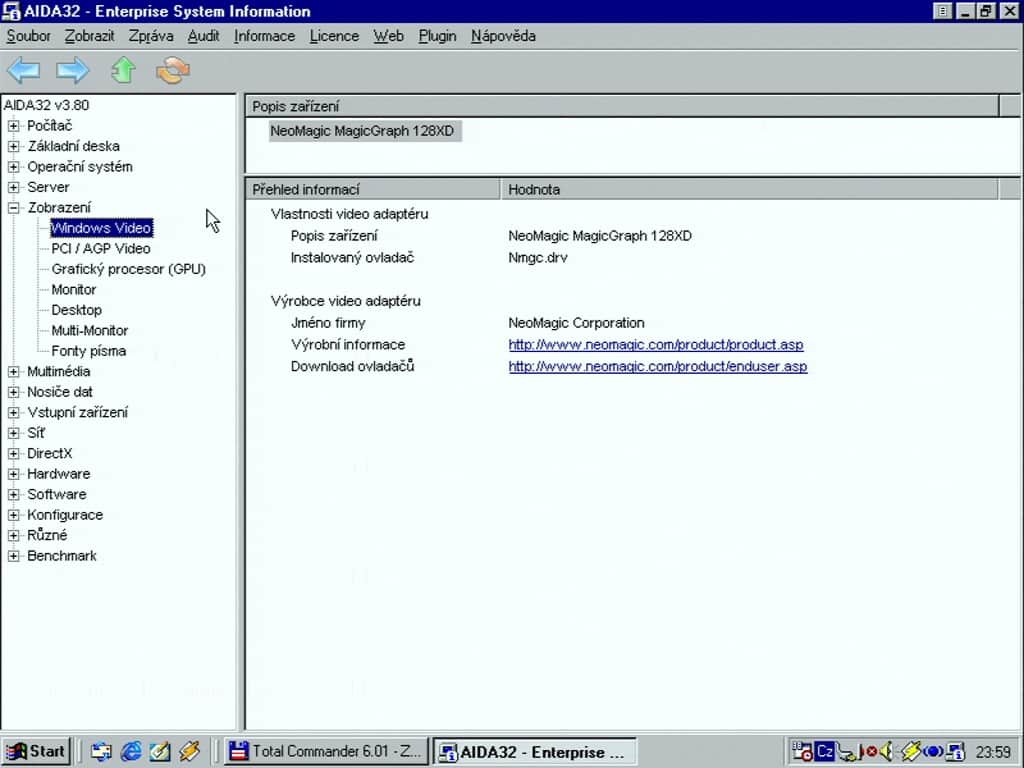Open the Web menu

[389, 36]
